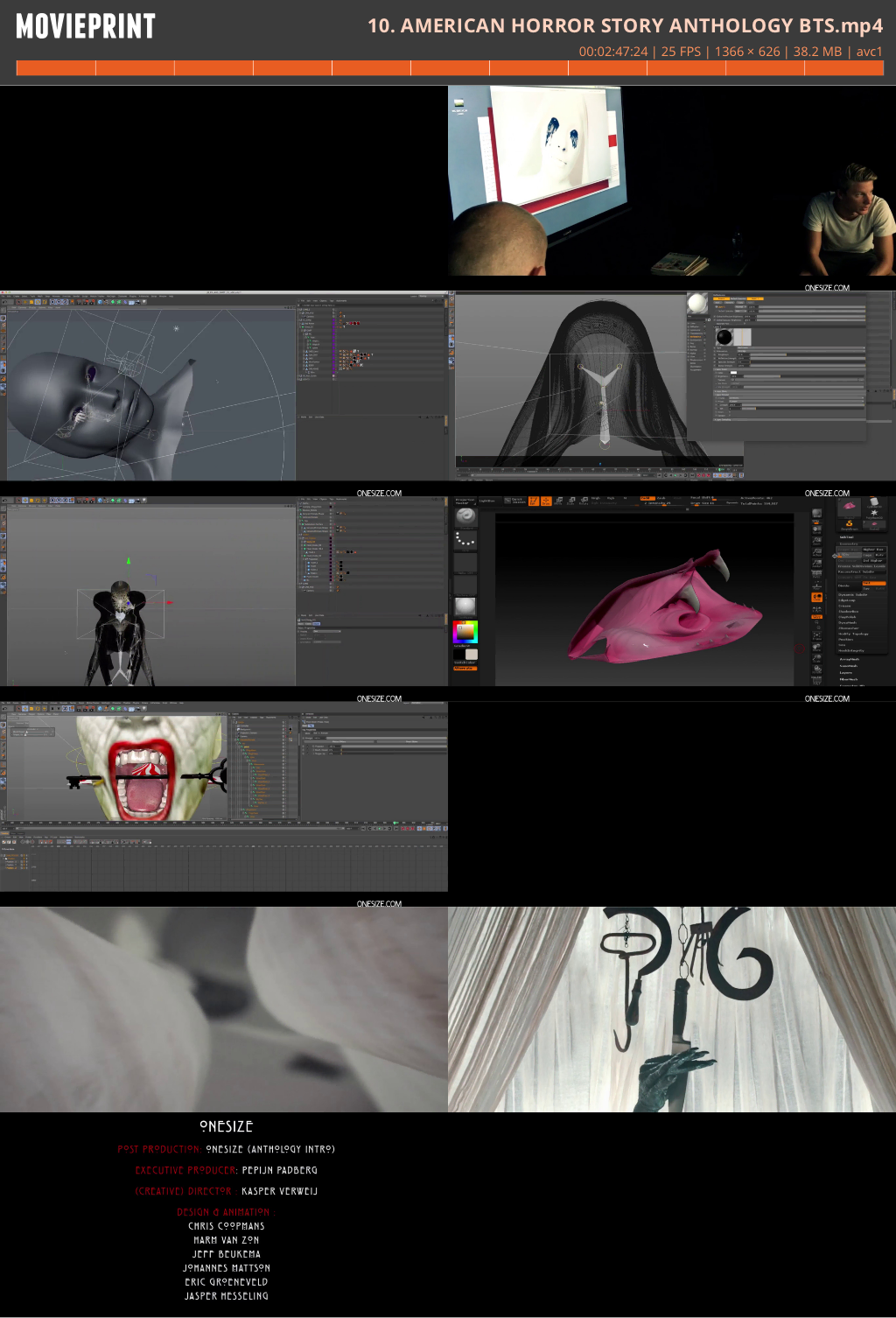The image size is (896, 1318).
Task: Click the orange Alternate button below color swatches
Action: pos(465,668)
